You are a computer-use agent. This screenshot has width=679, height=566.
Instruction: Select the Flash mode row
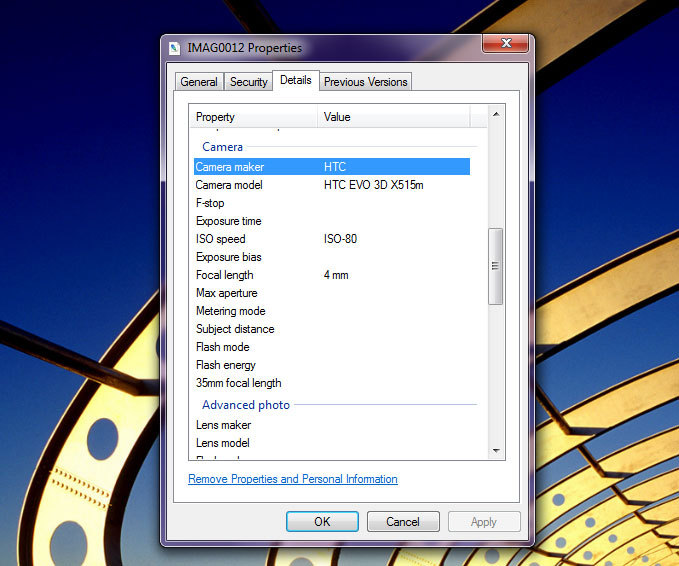(332, 347)
